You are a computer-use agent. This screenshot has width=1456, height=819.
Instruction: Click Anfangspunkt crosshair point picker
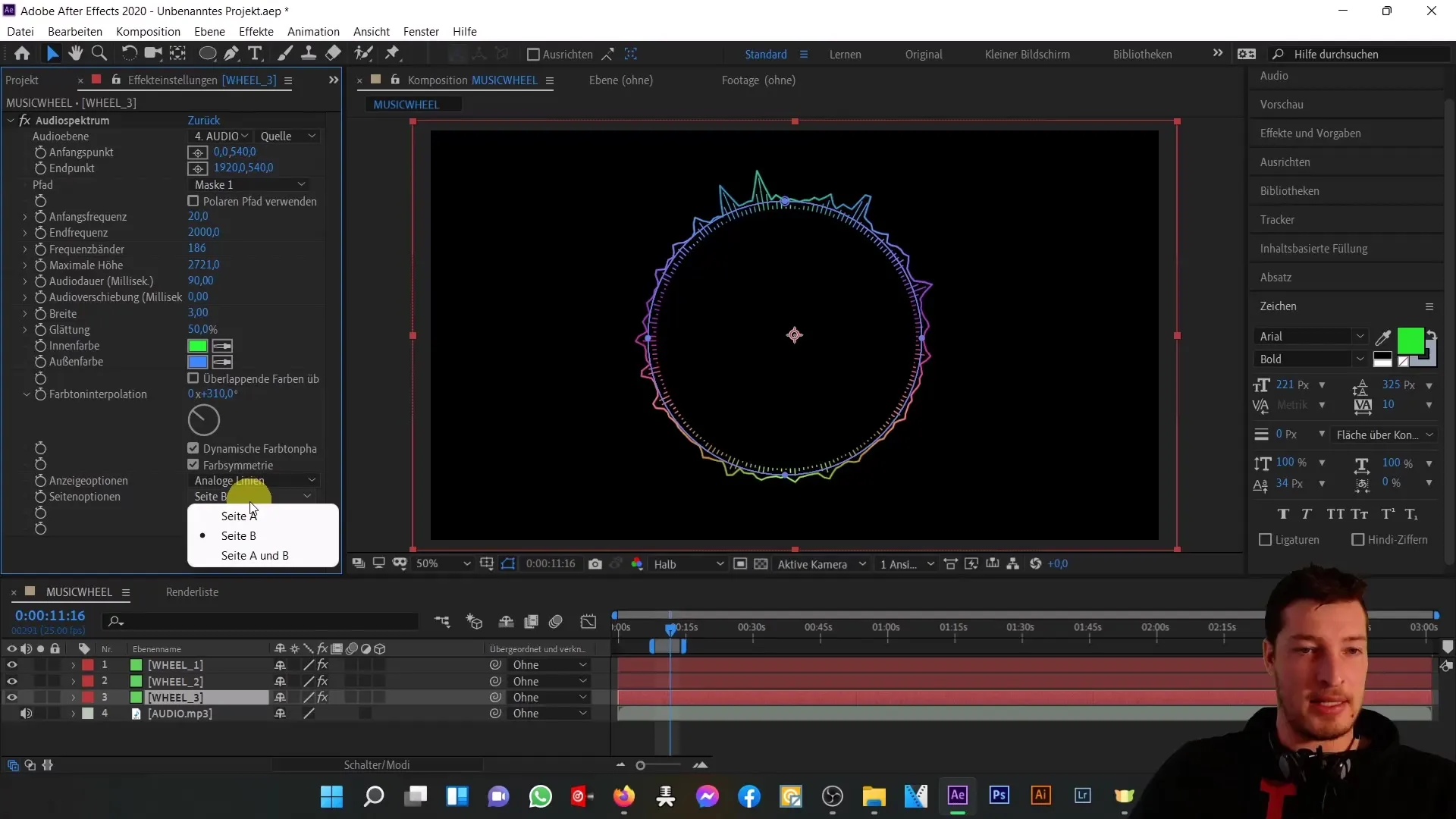197,152
